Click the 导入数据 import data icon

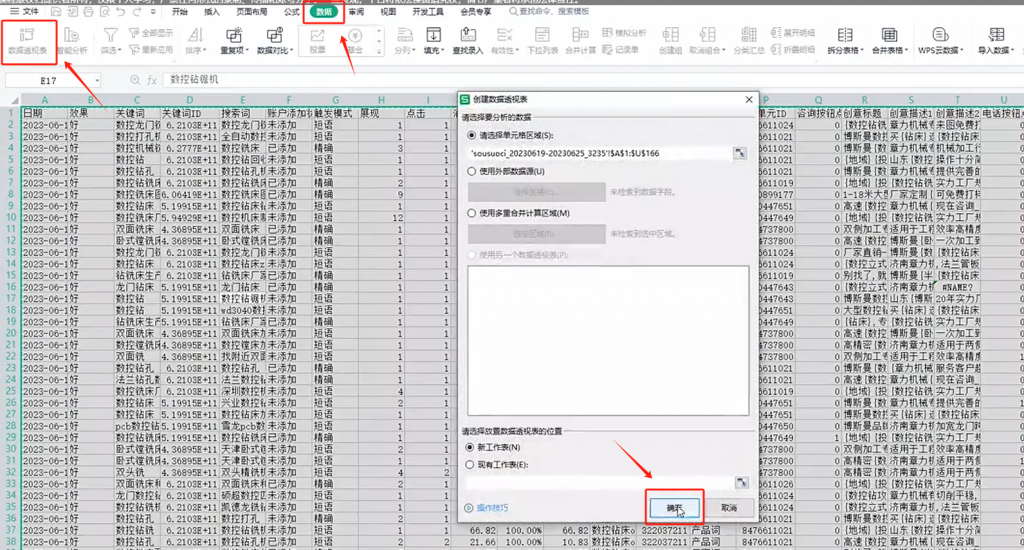point(996,35)
